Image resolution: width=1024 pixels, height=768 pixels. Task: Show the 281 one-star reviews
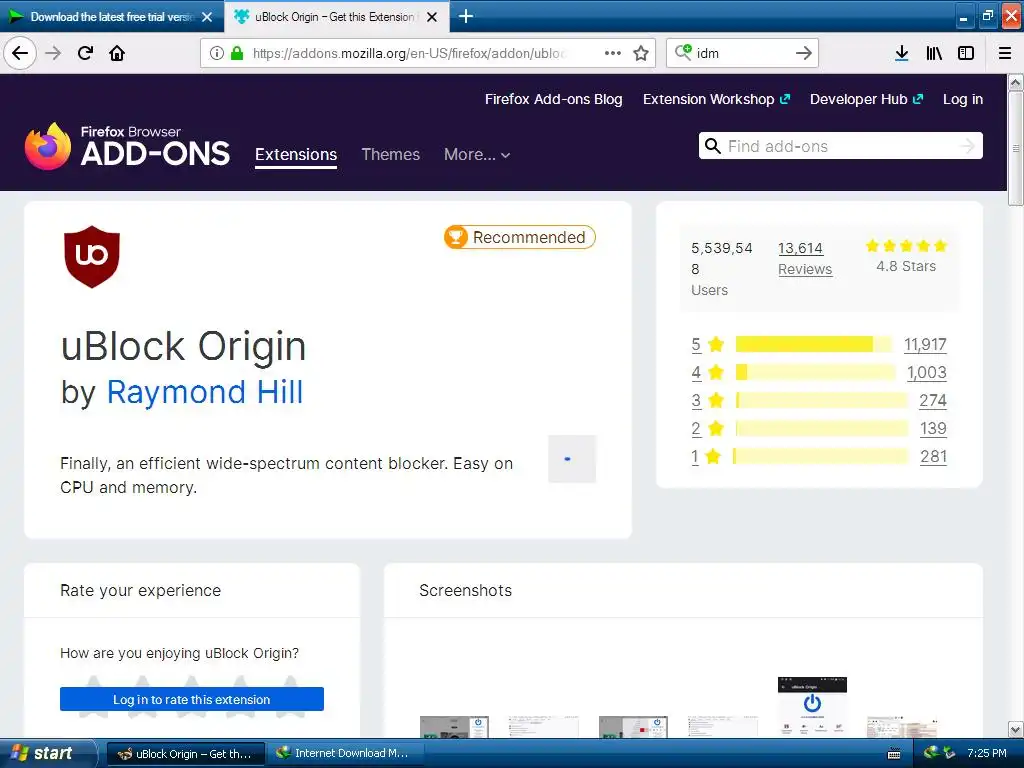(x=933, y=456)
